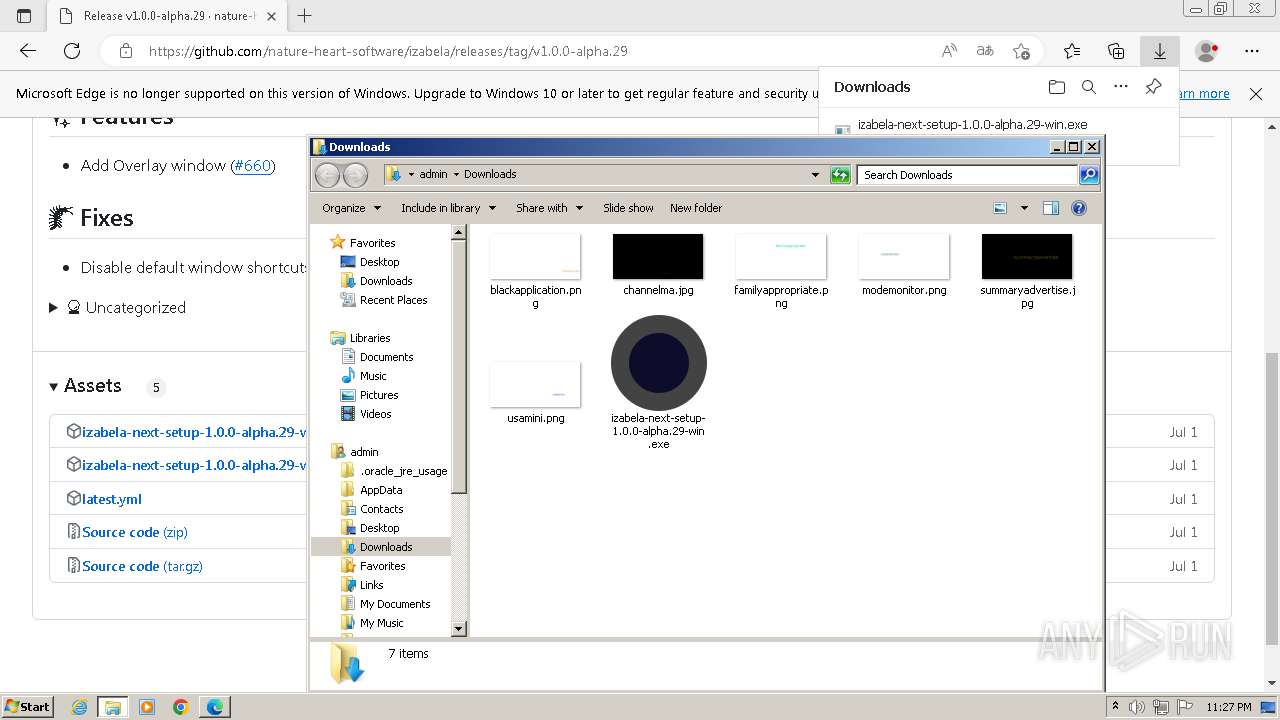Click in the Search Downloads field

(x=967, y=175)
